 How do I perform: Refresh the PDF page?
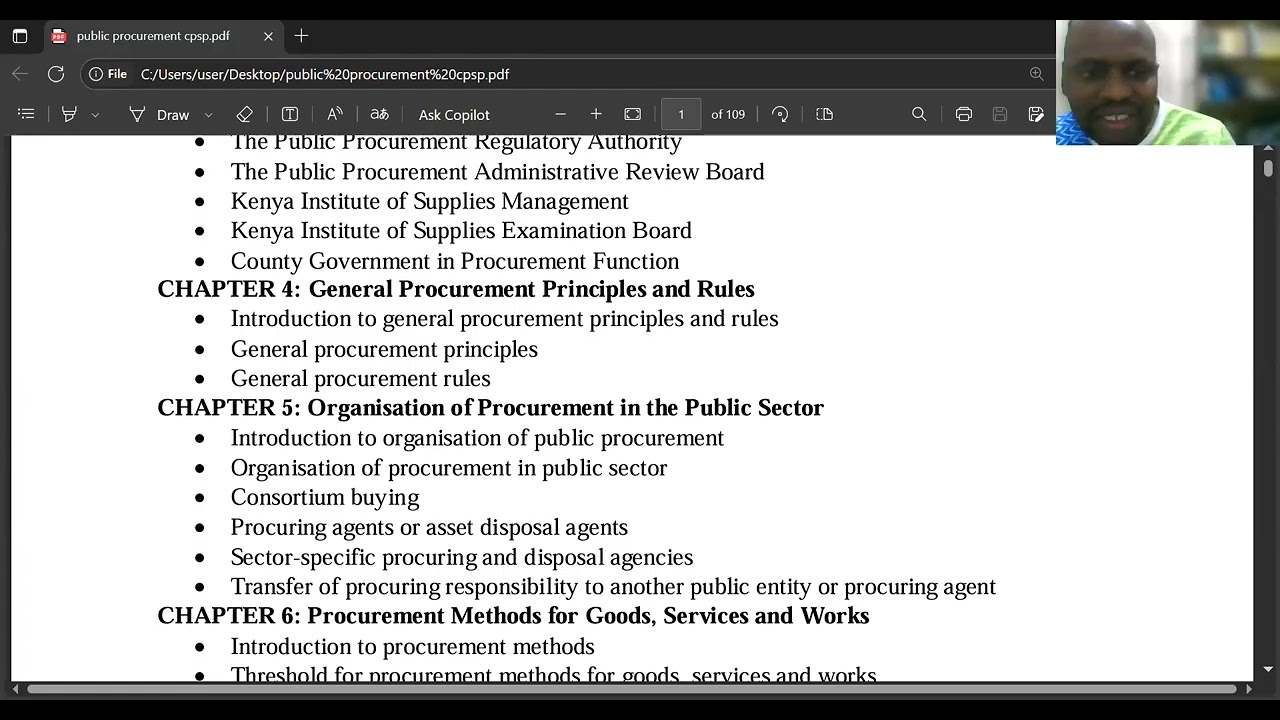pos(56,74)
